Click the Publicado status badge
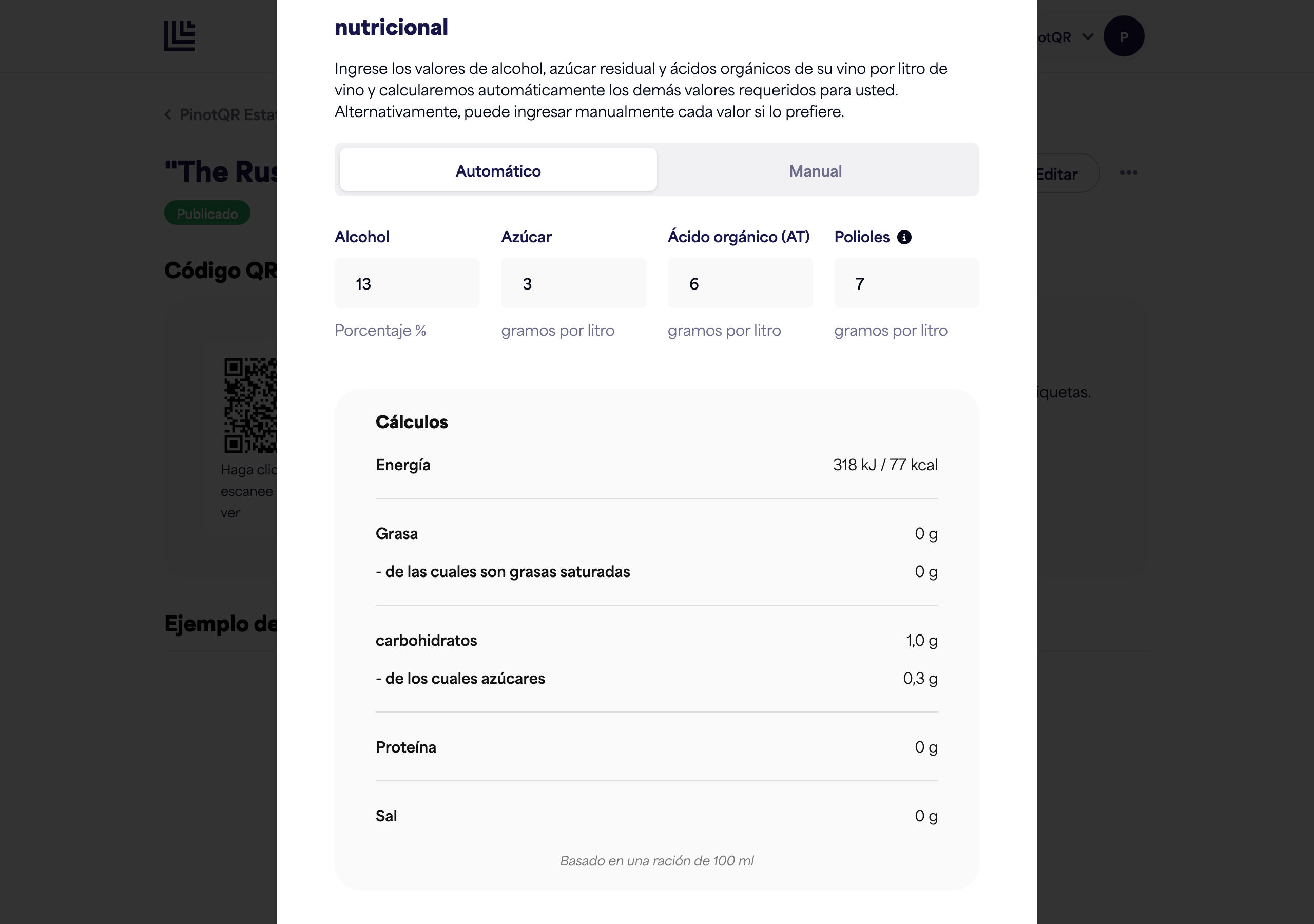The image size is (1314, 924). coord(207,213)
